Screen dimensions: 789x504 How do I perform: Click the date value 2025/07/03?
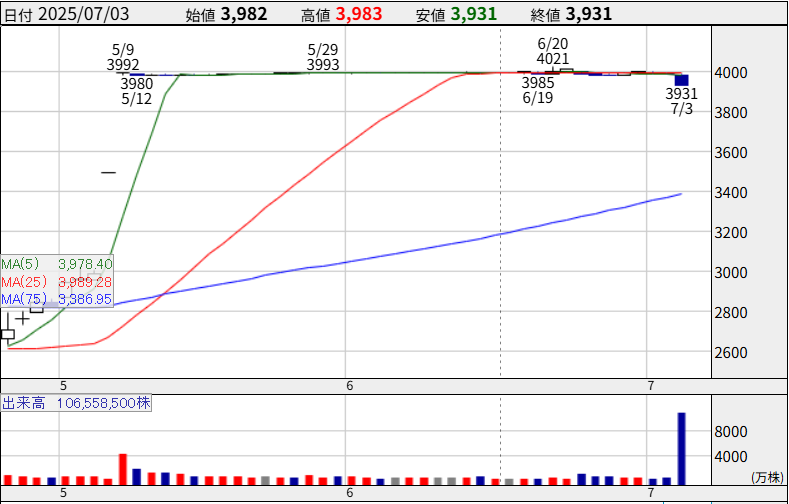coord(84,14)
